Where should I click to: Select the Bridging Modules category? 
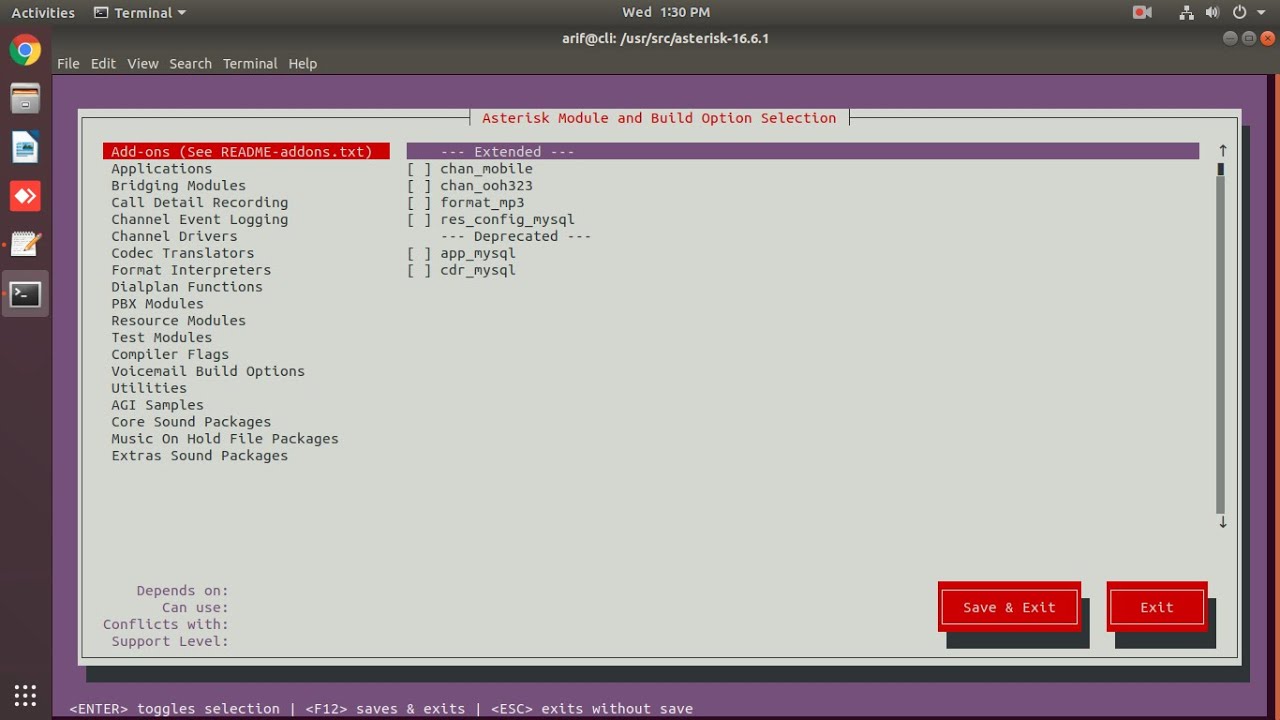178,186
